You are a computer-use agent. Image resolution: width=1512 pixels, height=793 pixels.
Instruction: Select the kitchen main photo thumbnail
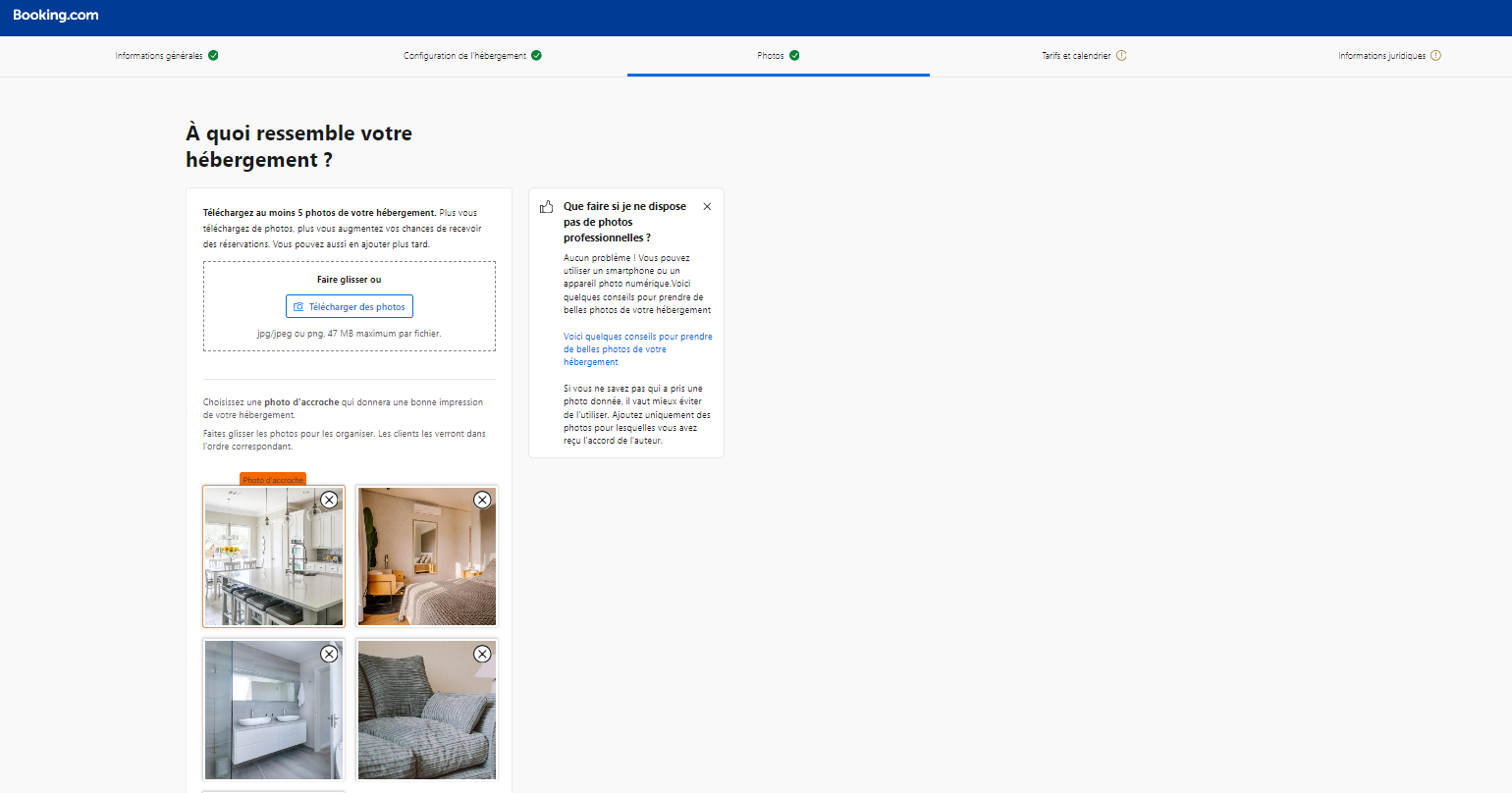tap(274, 556)
